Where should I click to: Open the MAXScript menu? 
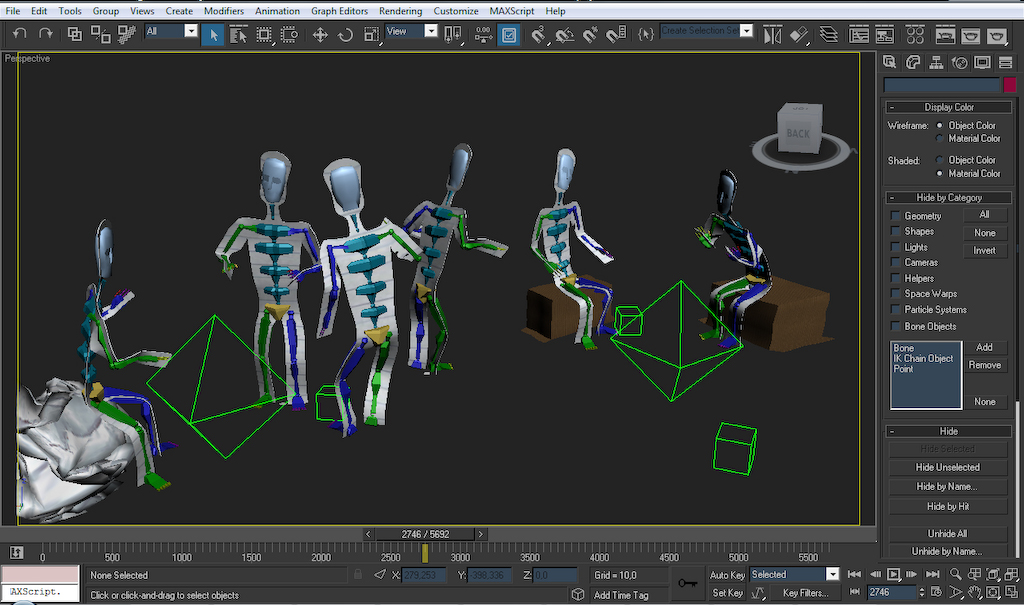[511, 11]
